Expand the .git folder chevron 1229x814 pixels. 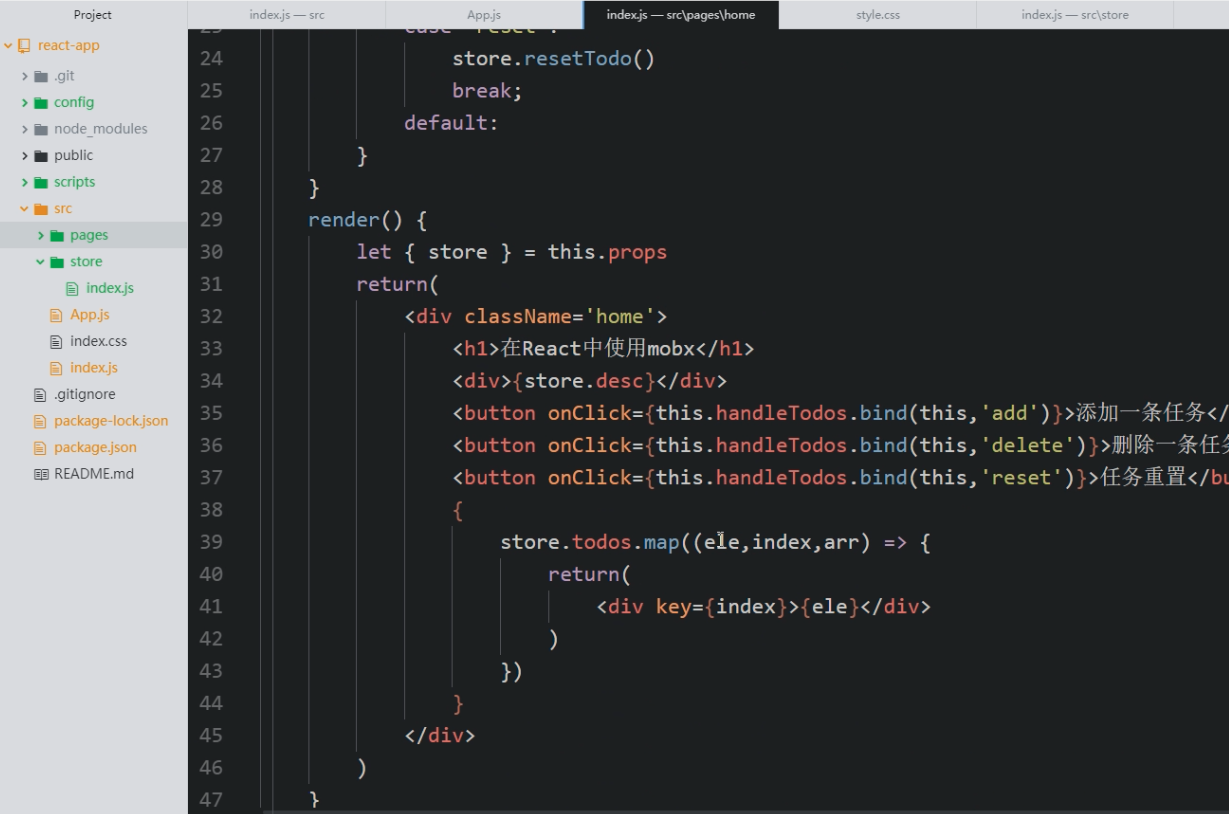coord(25,76)
